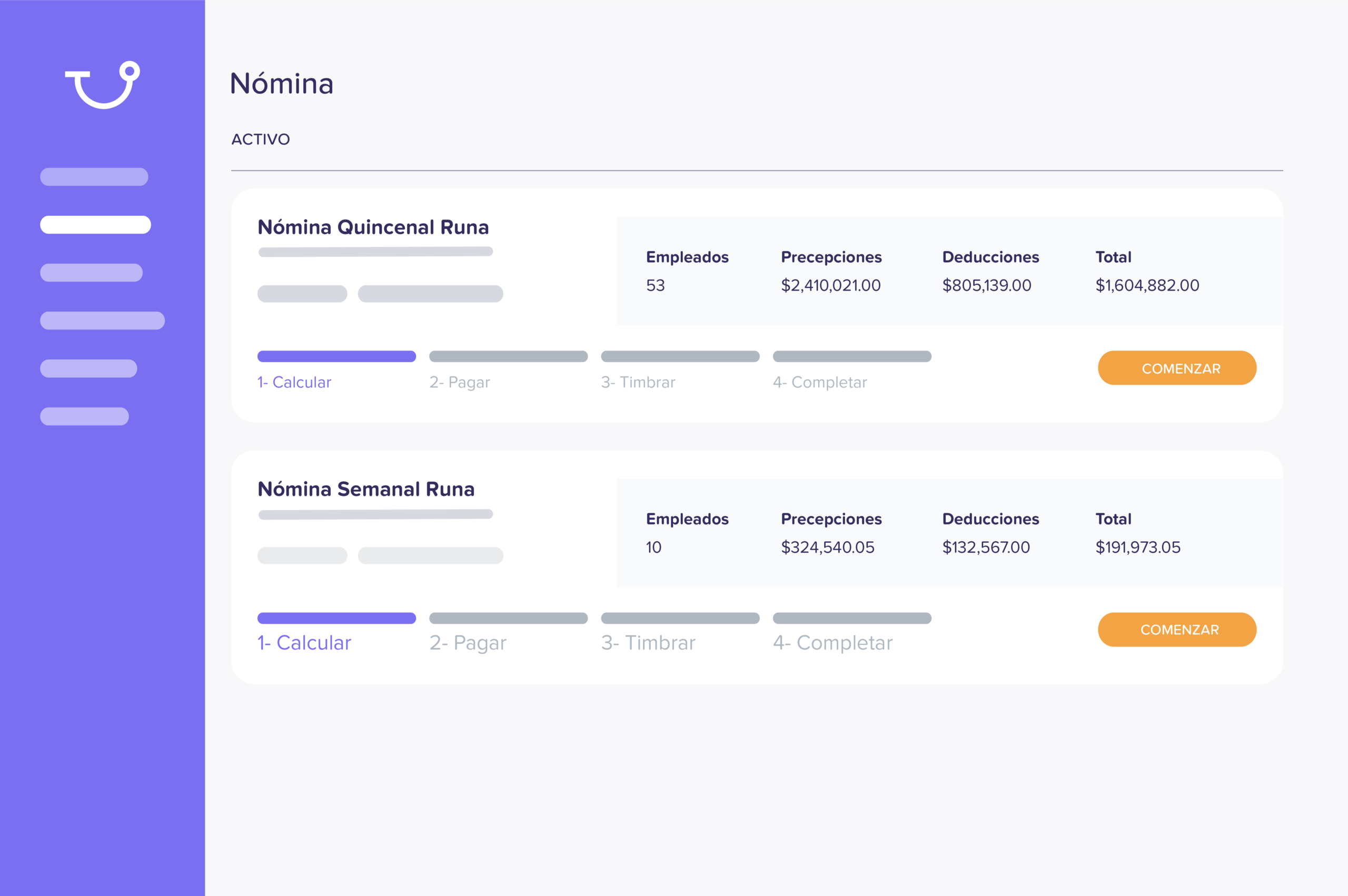Select the first sidebar navigation item
This screenshot has width=1348, height=896.
[x=94, y=176]
